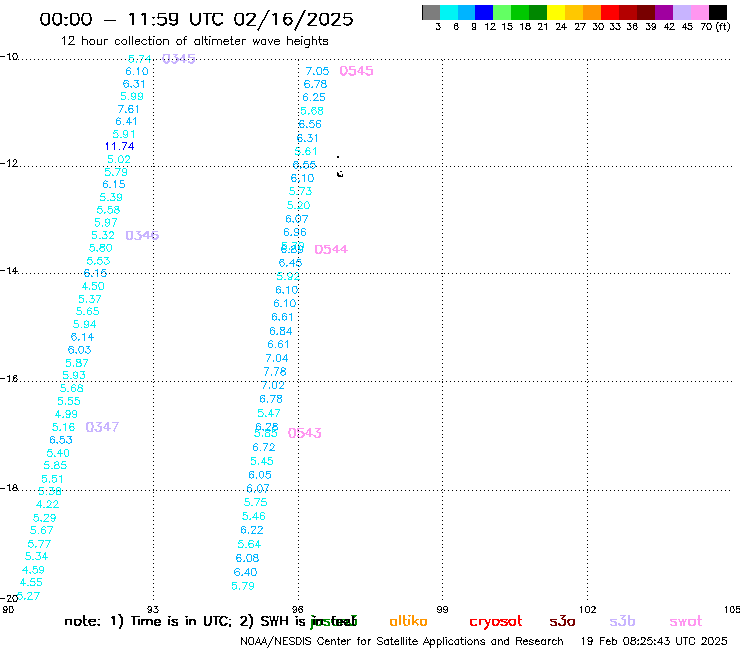The height and width of the screenshot is (650, 740).
Task: Pick the dark blue 12 ft swatch
Action: coord(484,12)
